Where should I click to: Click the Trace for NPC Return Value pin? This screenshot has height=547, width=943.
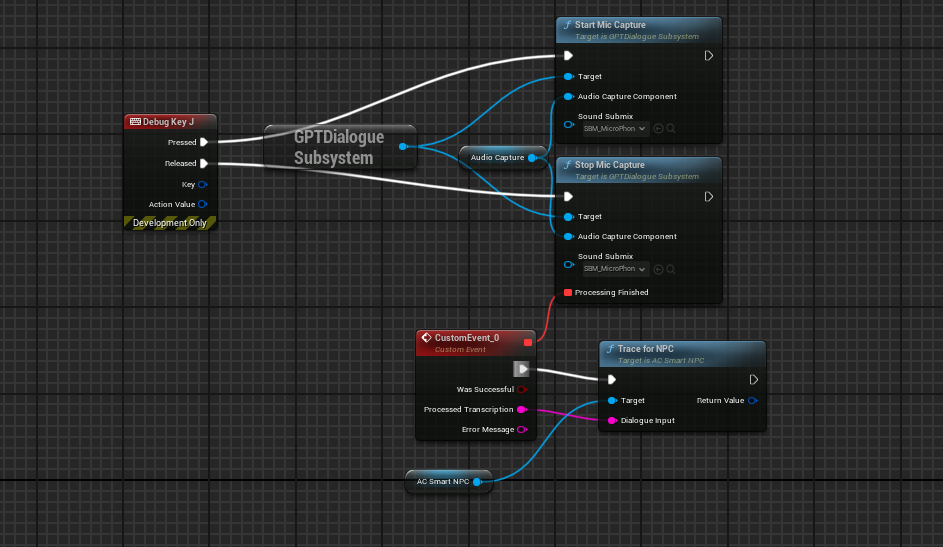pyautogui.click(x=752, y=400)
